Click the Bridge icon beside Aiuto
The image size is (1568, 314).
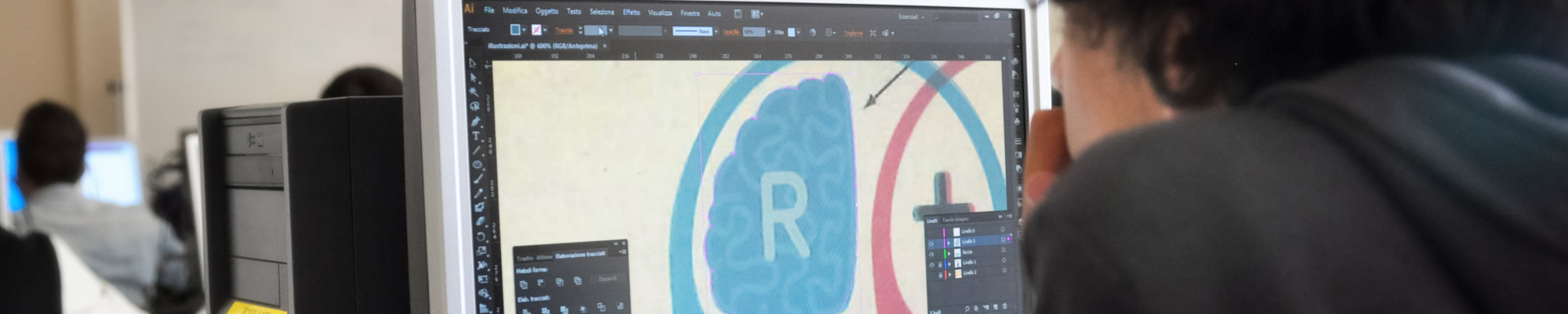coord(738,13)
